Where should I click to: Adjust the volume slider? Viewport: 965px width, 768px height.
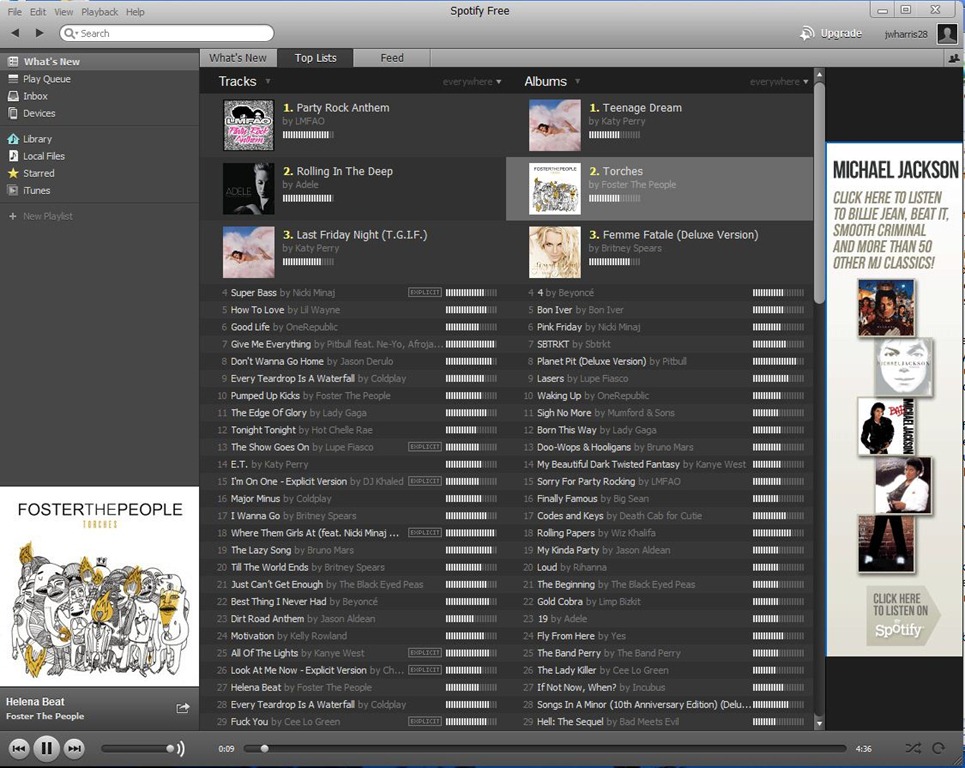(137, 748)
